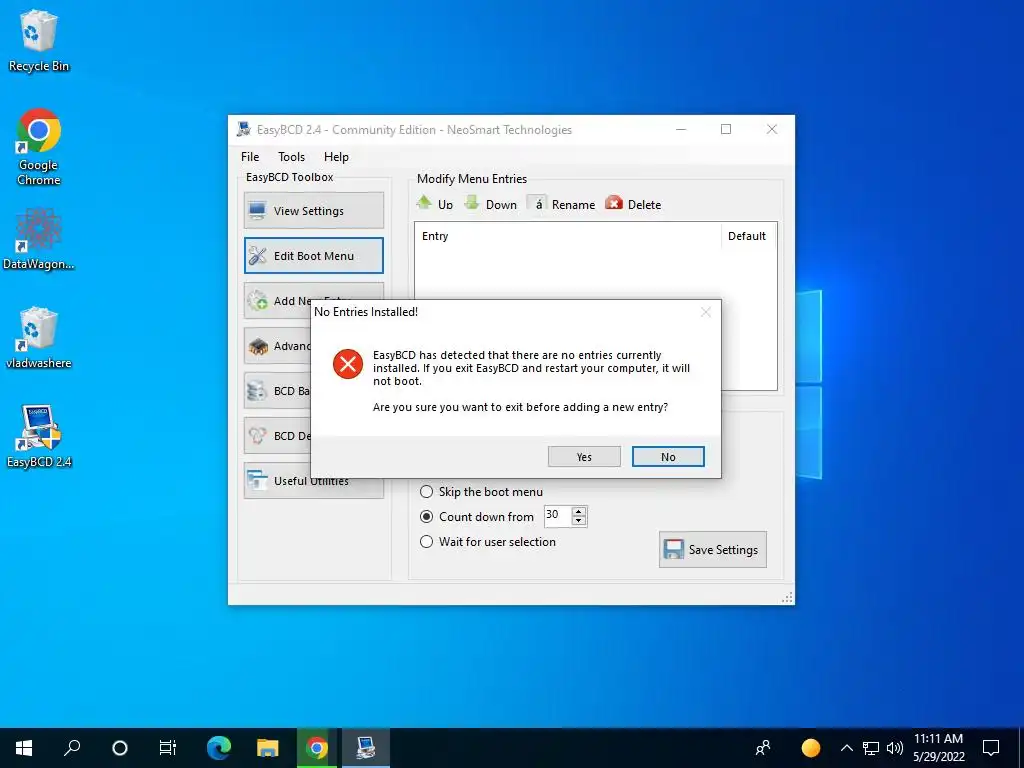Click the Save Settings button
Viewport: 1024px width, 768px height.
click(712, 549)
